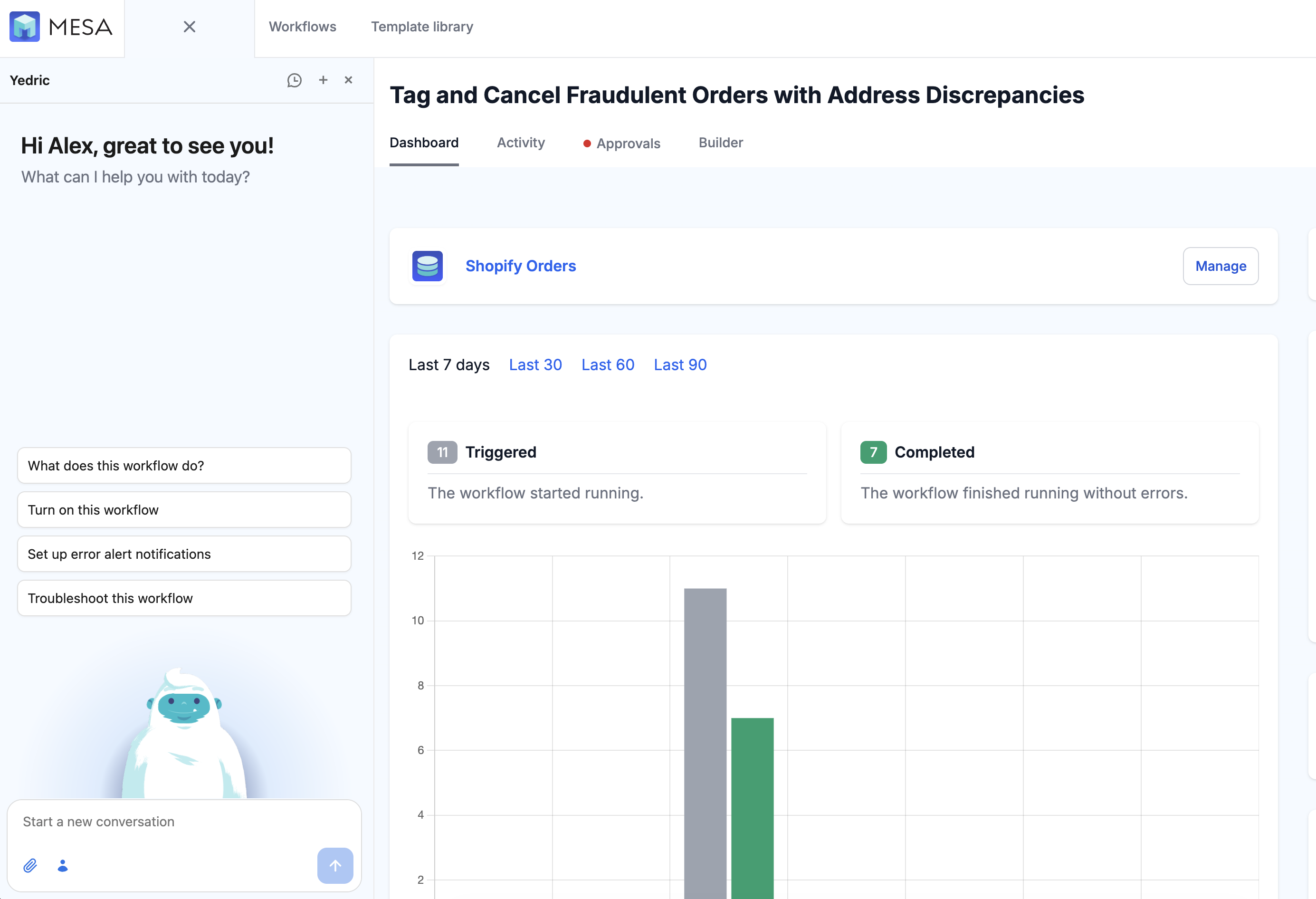Click the Shopify Orders database icon
The height and width of the screenshot is (899, 1316).
tap(428, 266)
